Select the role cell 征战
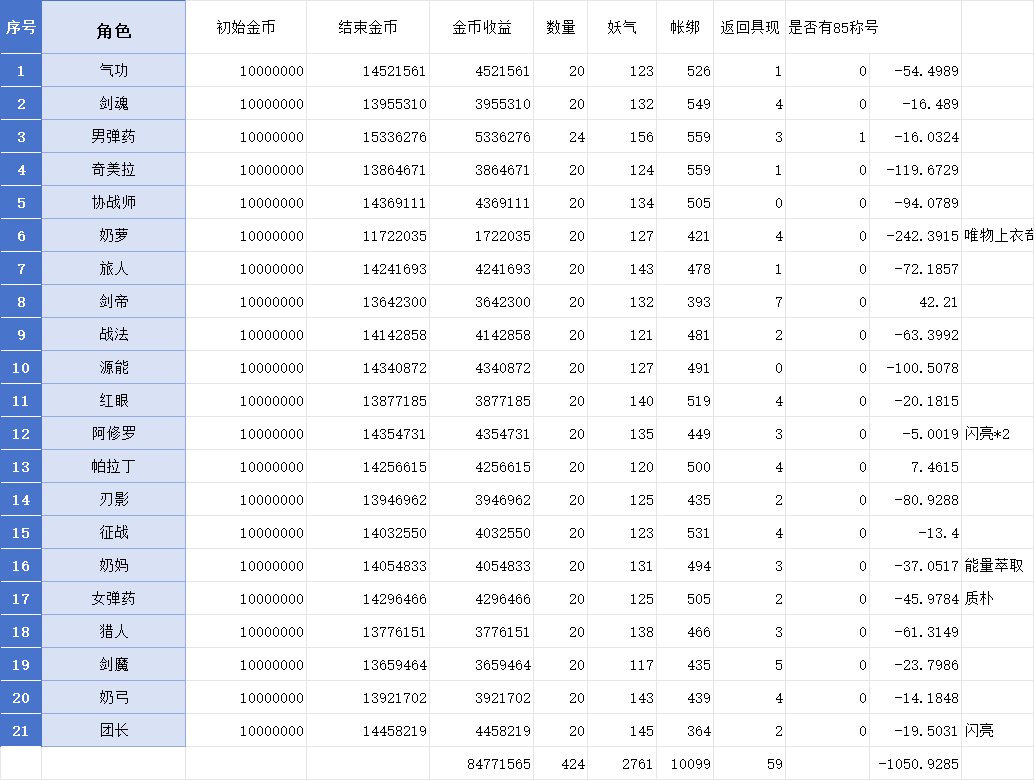This screenshot has height=781, width=1034. click(113, 532)
